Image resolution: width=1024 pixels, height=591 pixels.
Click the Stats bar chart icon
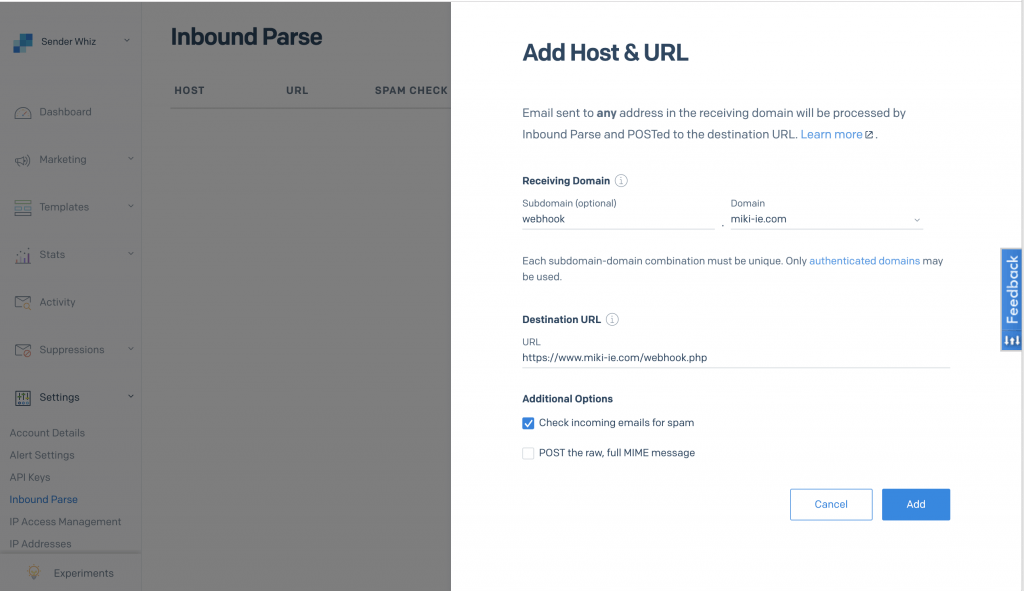(23, 256)
